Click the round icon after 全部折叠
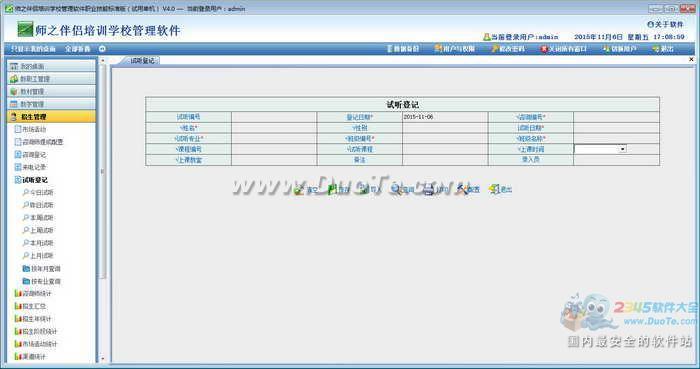The height and width of the screenshot is (369, 700). tap(102, 49)
